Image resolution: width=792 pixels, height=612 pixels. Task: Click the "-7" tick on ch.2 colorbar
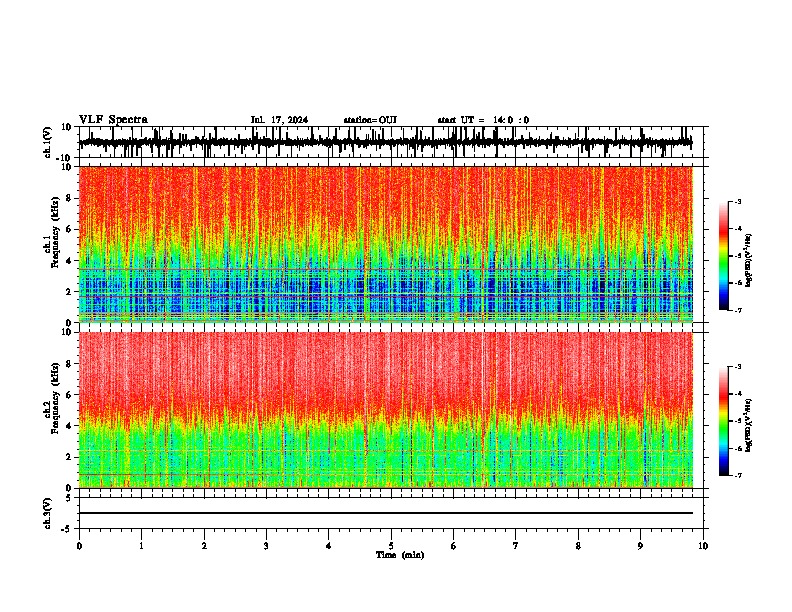[x=737, y=475]
